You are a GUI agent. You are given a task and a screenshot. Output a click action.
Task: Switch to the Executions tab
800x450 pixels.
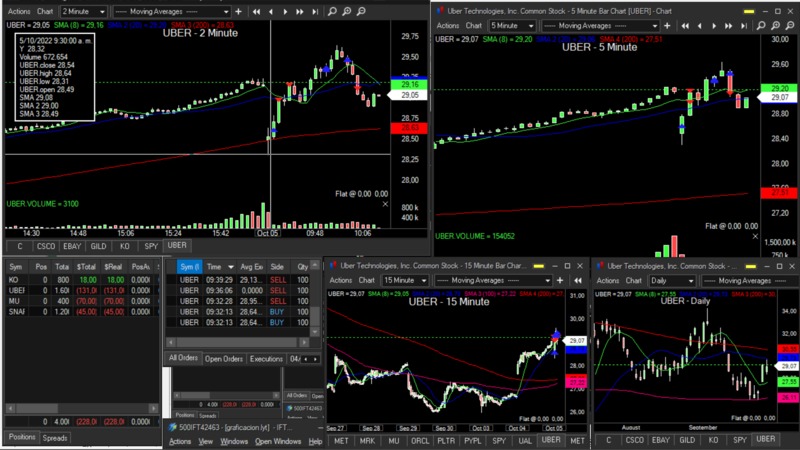(266, 358)
